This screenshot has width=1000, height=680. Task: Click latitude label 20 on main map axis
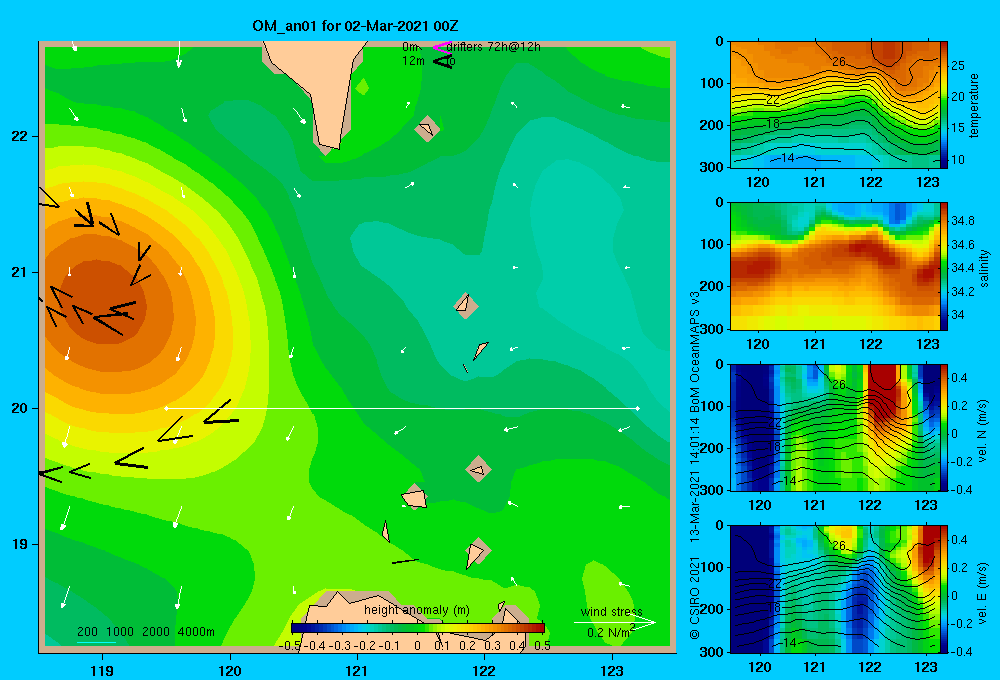click(x=20, y=408)
